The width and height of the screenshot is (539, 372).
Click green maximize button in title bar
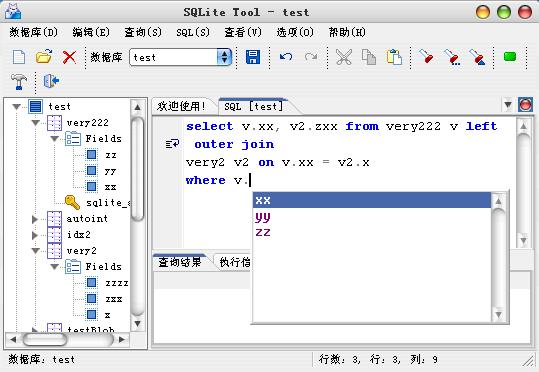point(504,12)
